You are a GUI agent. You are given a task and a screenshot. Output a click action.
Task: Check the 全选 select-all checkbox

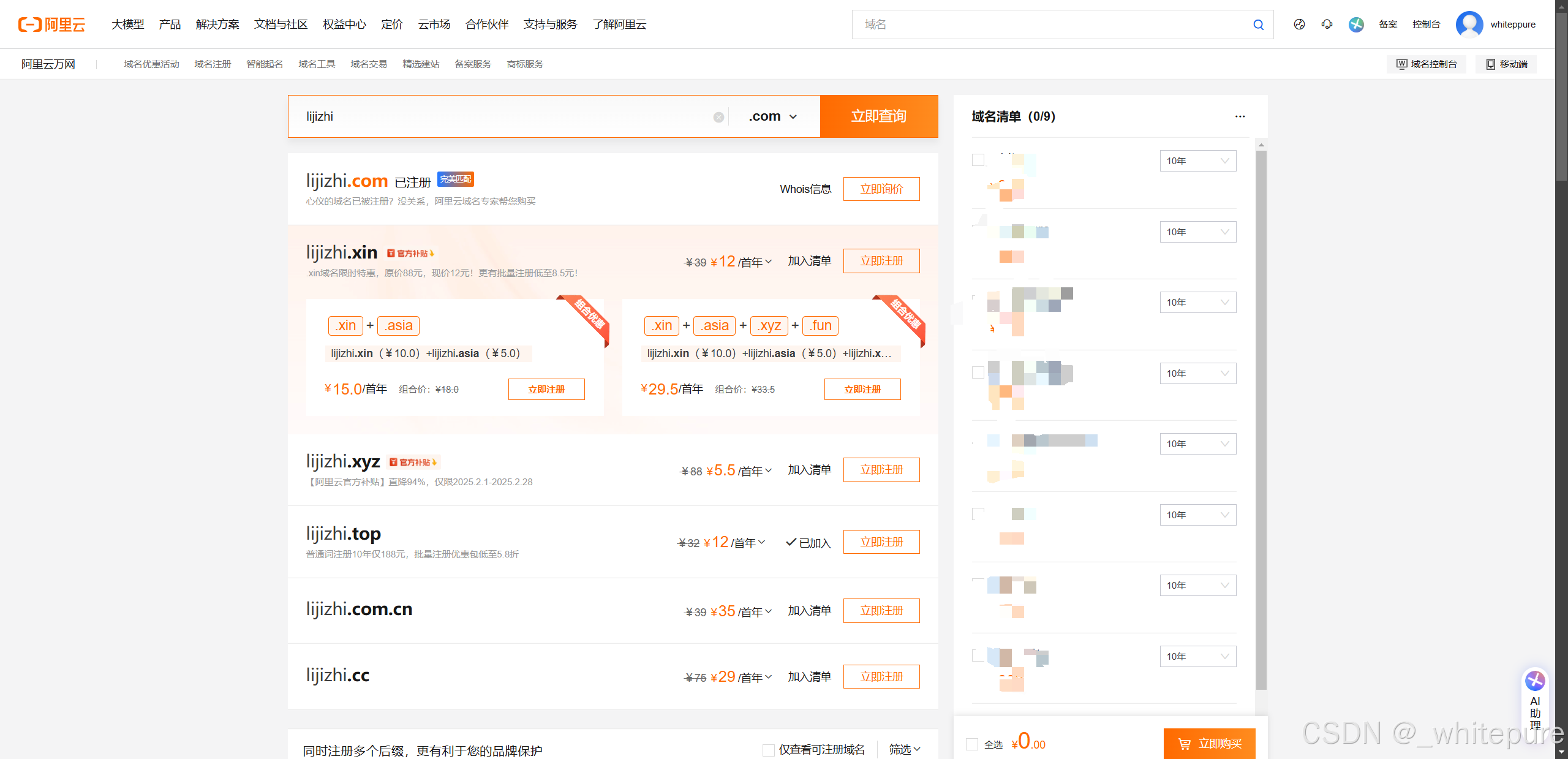coord(971,744)
